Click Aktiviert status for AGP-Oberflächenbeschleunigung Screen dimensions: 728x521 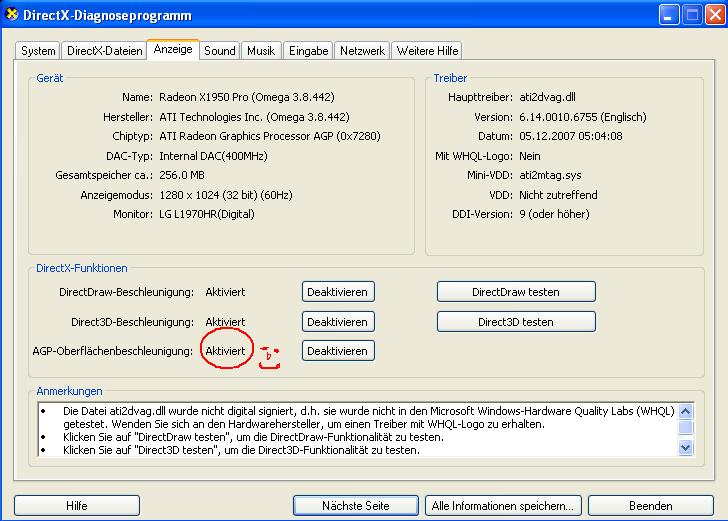[x=225, y=351]
